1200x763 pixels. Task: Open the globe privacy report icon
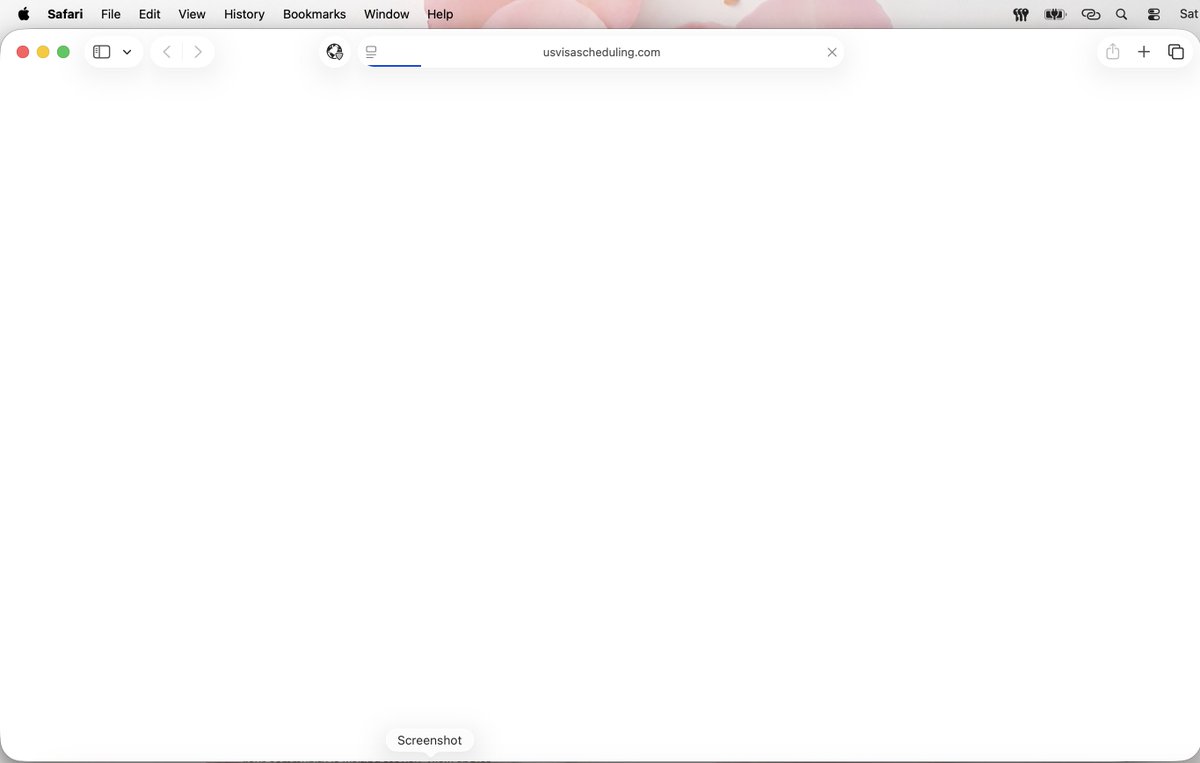335,52
